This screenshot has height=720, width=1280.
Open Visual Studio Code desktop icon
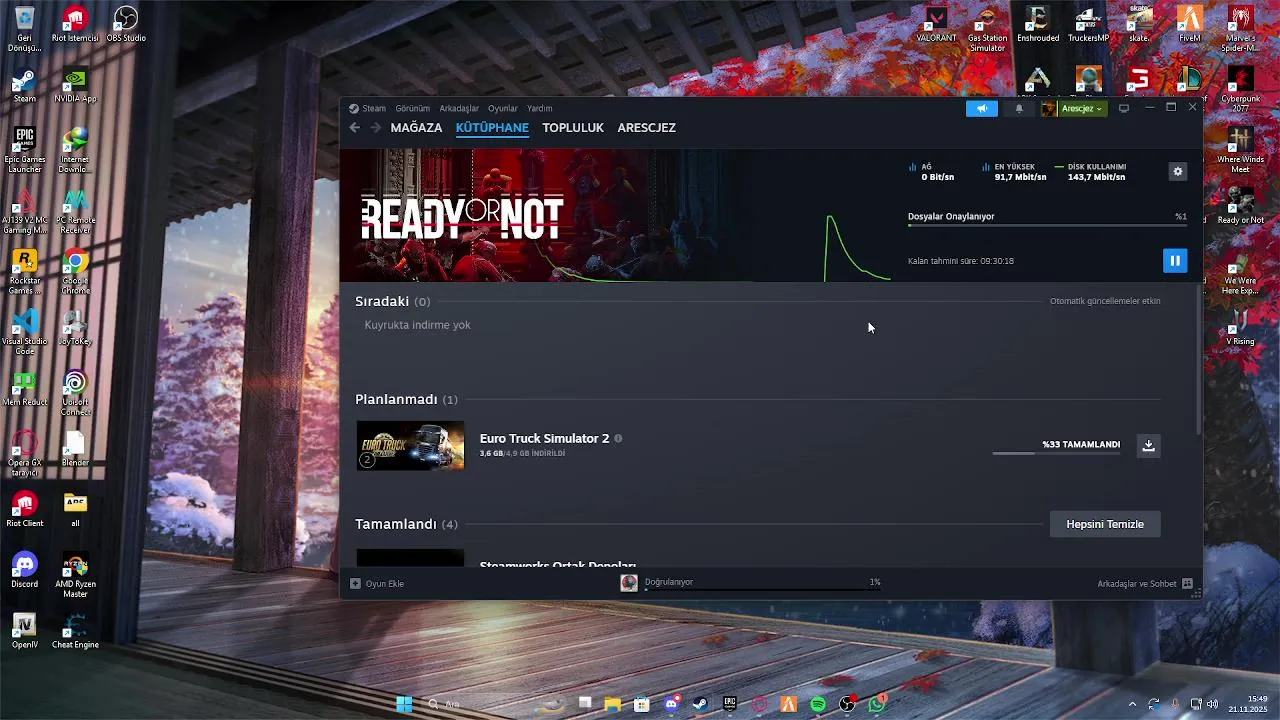point(24,332)
